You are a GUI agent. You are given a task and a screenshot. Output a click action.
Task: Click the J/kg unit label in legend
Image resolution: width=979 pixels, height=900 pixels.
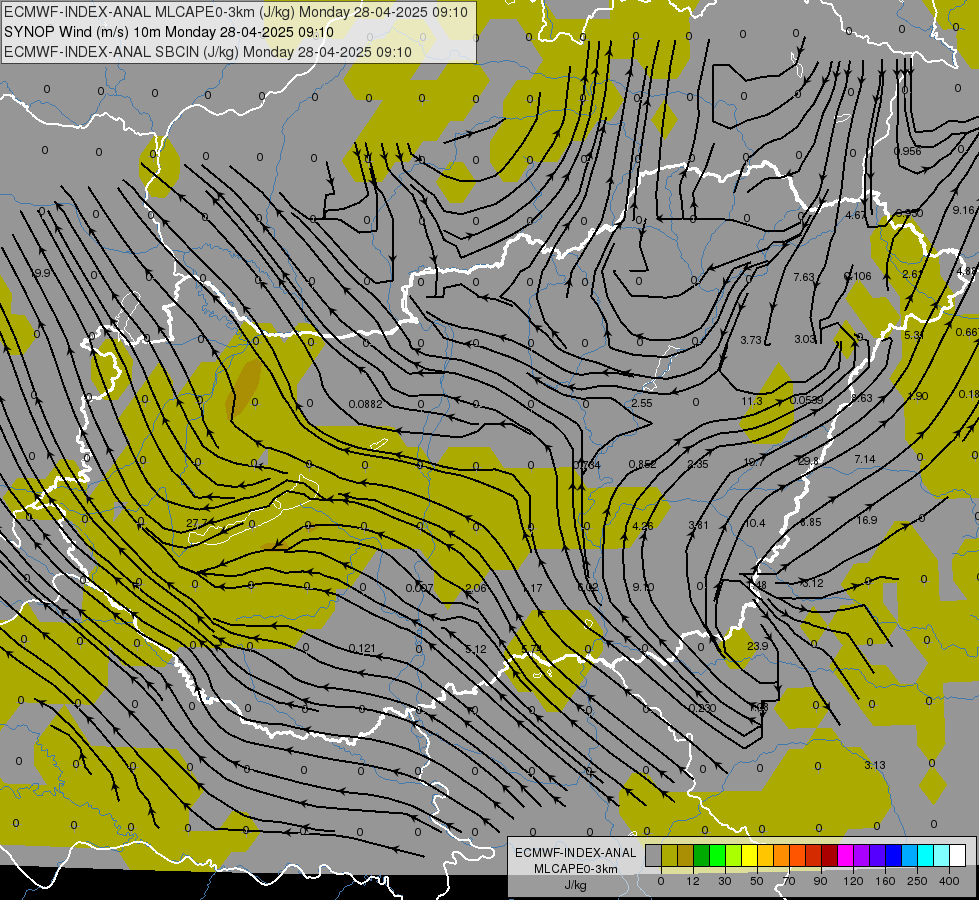(x=575, y=885)
